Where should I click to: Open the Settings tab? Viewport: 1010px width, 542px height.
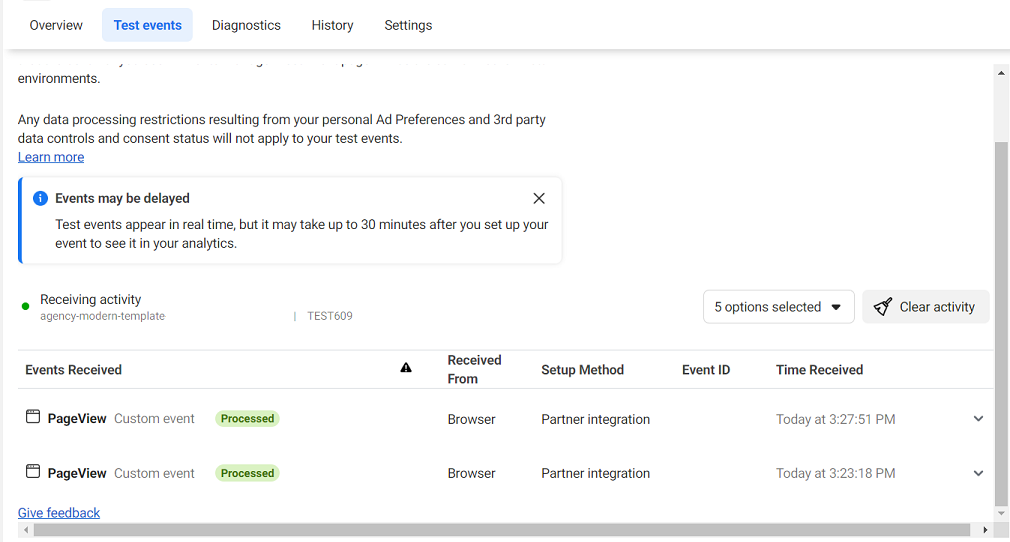pos(408,25)
